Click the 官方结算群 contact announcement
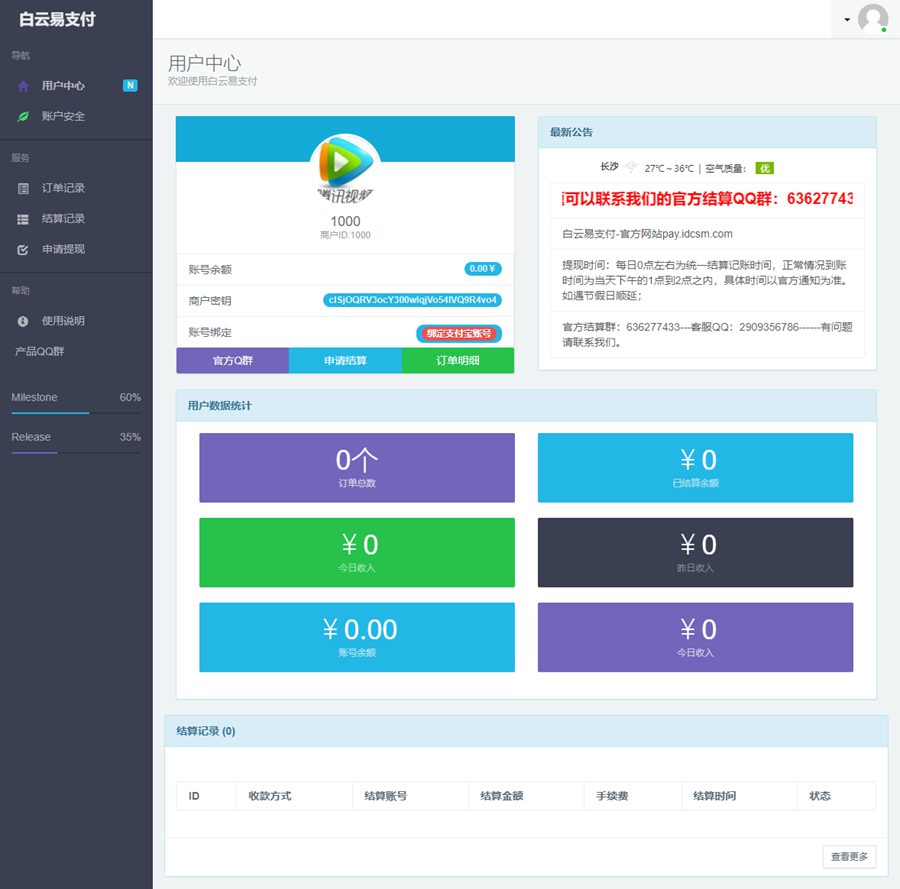900x889 pixels. click(707, 335)
